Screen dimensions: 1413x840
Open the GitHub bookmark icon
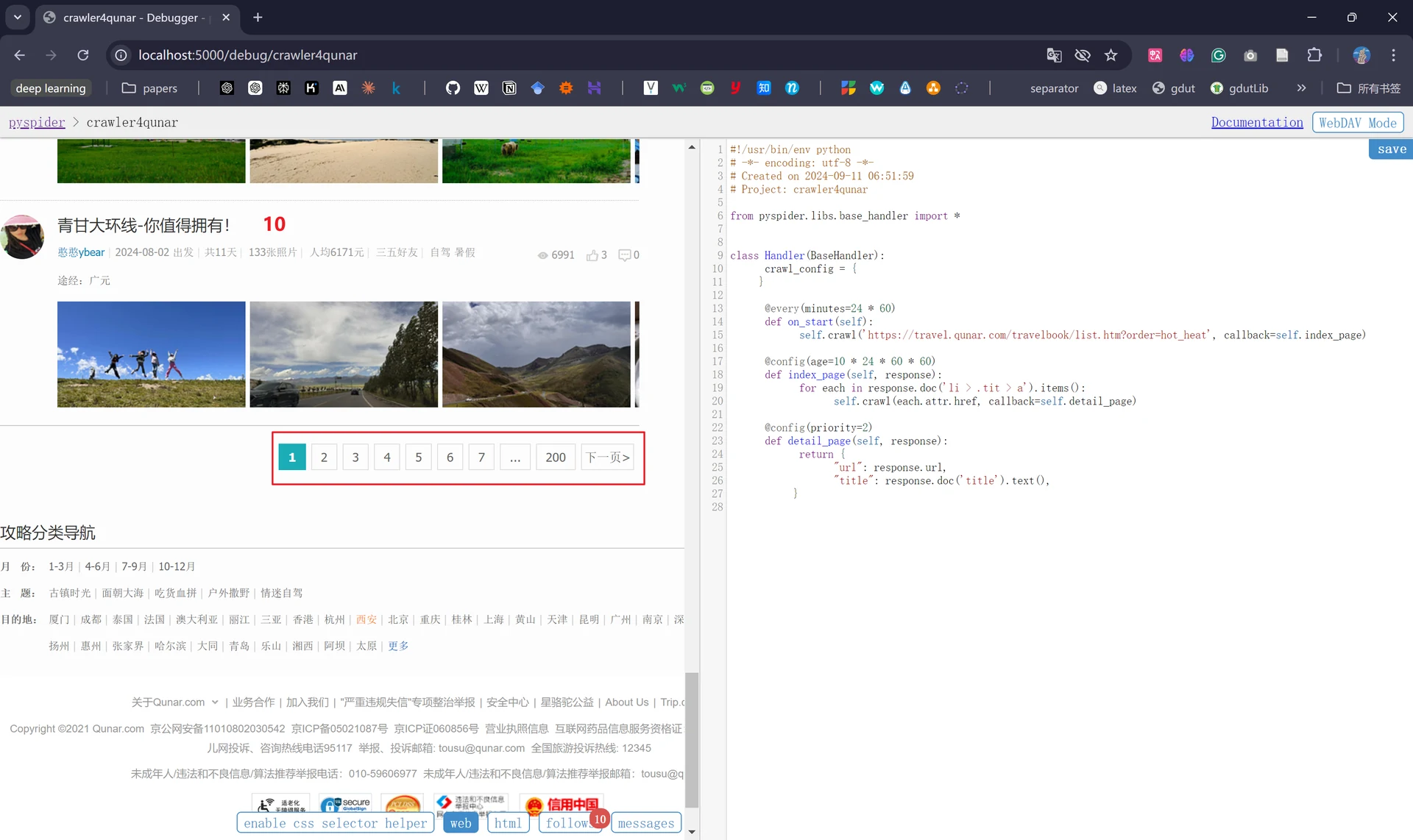click(x=453, y=88)
